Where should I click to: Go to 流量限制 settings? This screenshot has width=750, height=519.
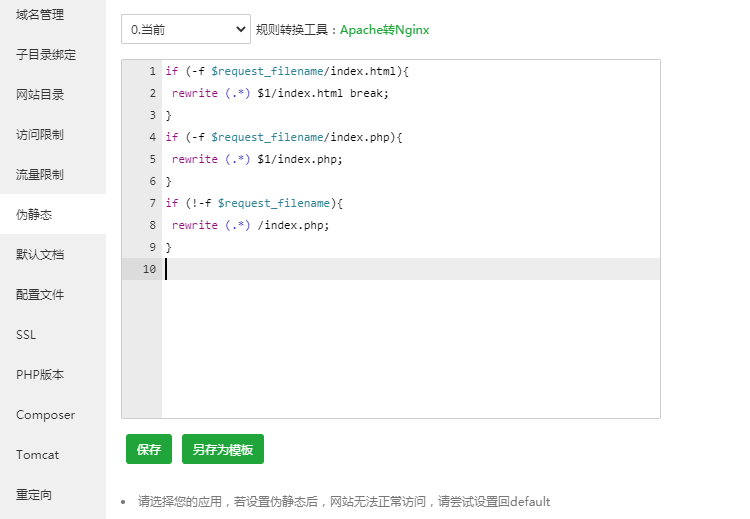40,175
